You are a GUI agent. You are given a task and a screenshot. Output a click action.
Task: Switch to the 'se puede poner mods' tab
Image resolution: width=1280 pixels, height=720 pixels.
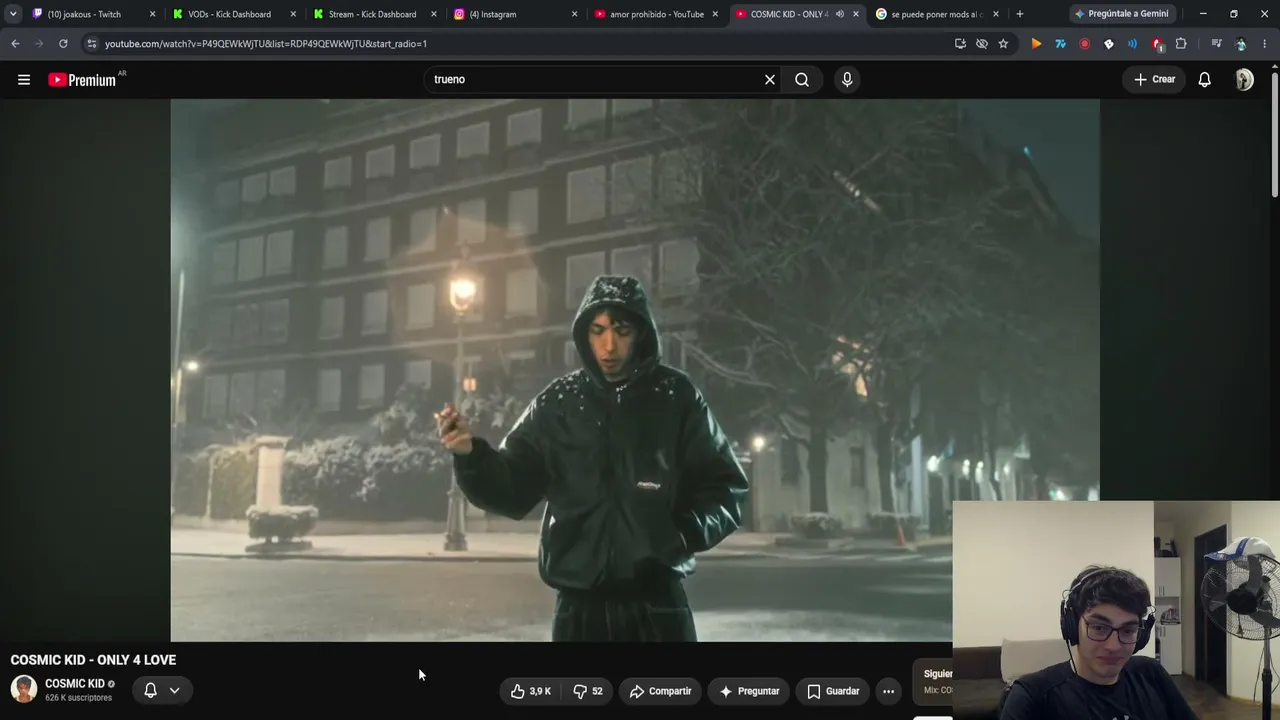point(938,14)
